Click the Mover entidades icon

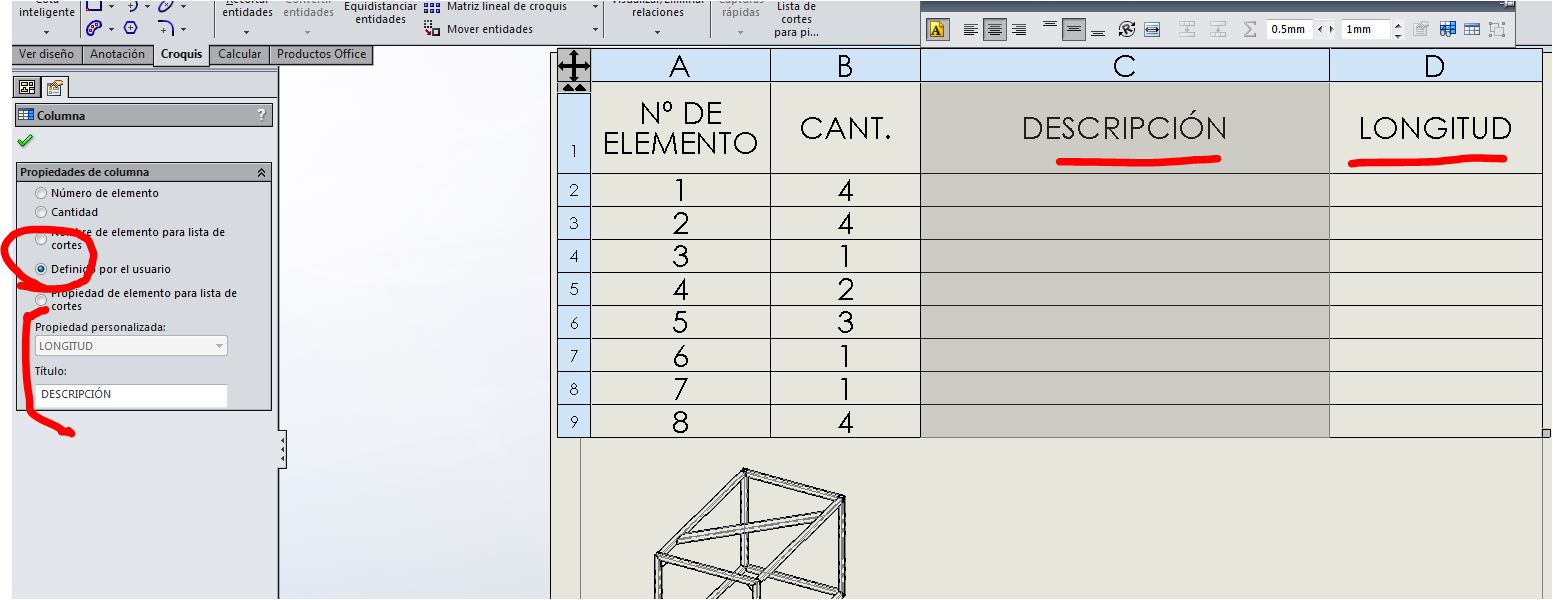click(x=432, y=29)
